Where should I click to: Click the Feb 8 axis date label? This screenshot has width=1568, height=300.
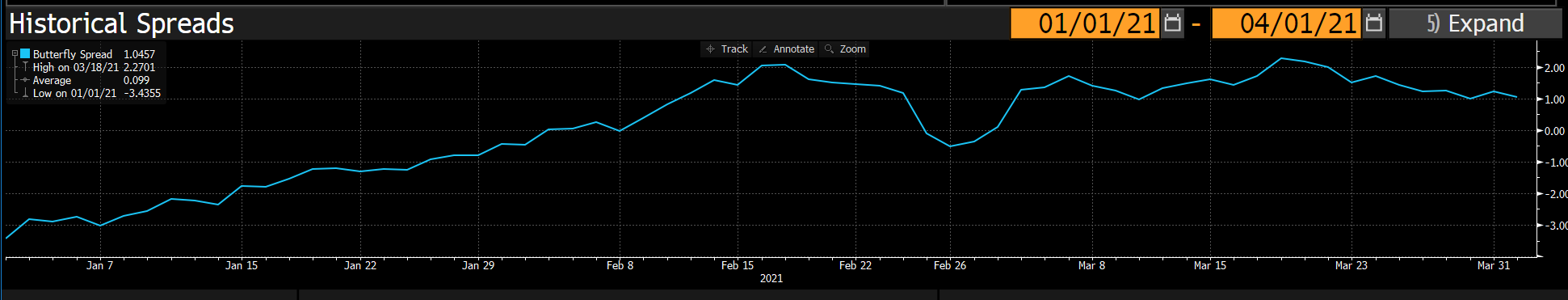[x=620, y=265]
